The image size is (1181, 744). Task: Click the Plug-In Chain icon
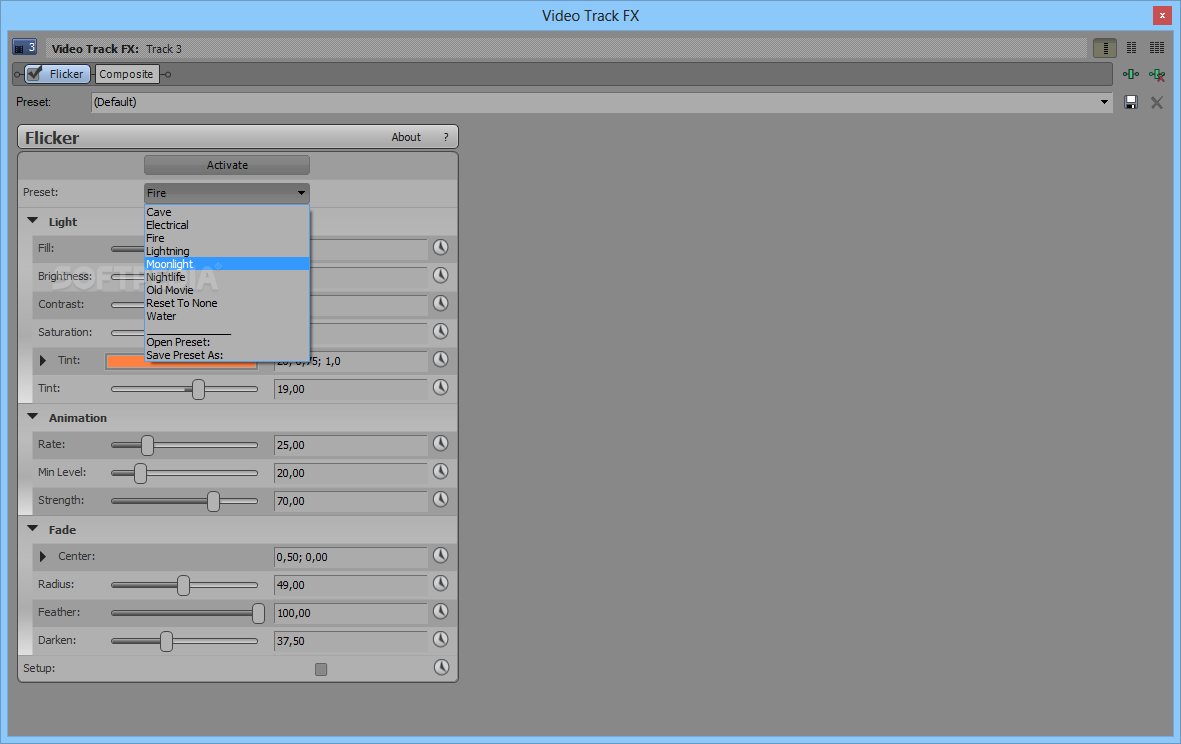coord(1131,74)
